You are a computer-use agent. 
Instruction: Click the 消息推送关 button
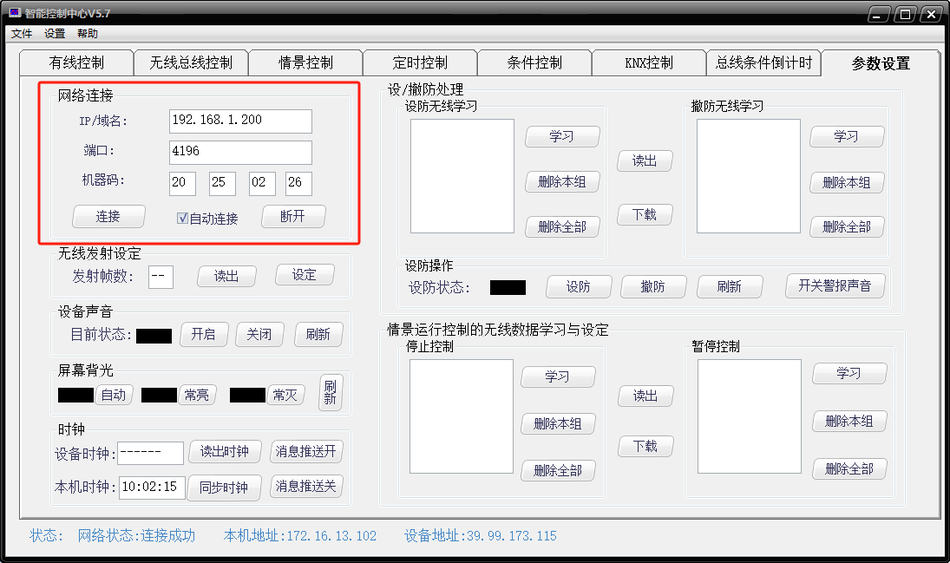coord(307,486)
